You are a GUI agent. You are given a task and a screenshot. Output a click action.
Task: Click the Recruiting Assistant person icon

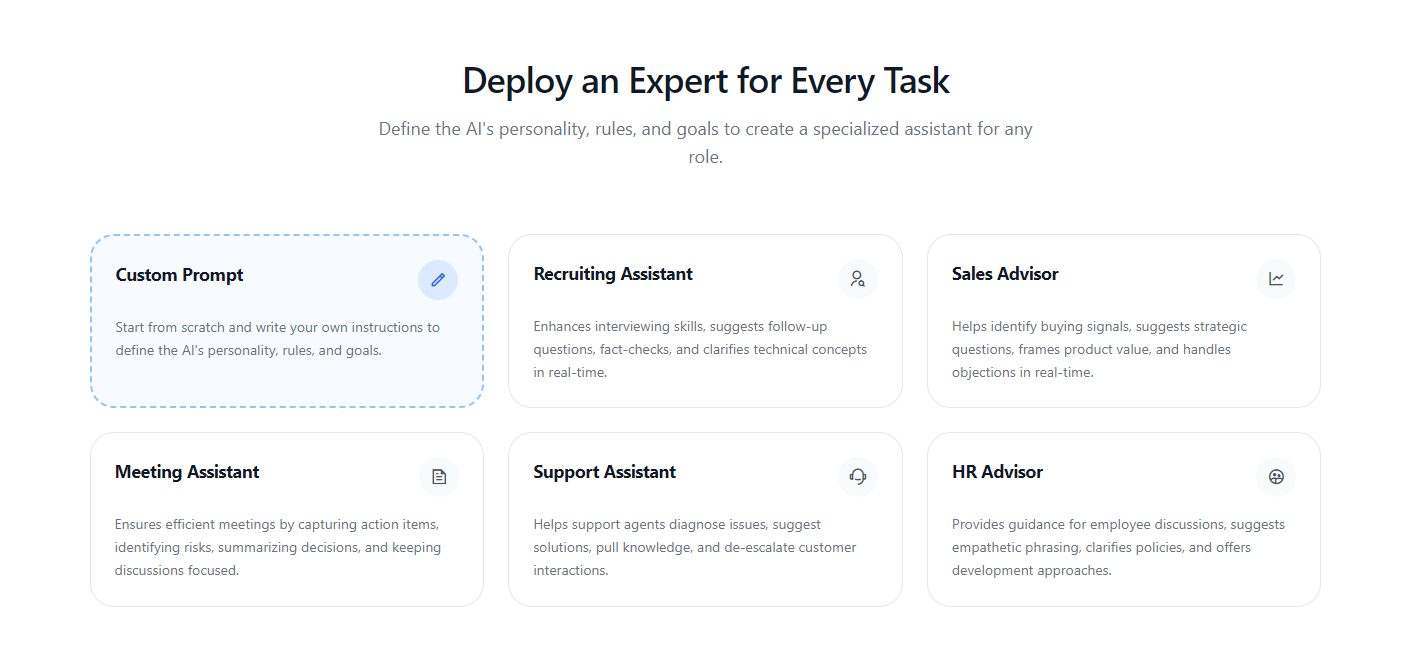click(x=857, y=279)
